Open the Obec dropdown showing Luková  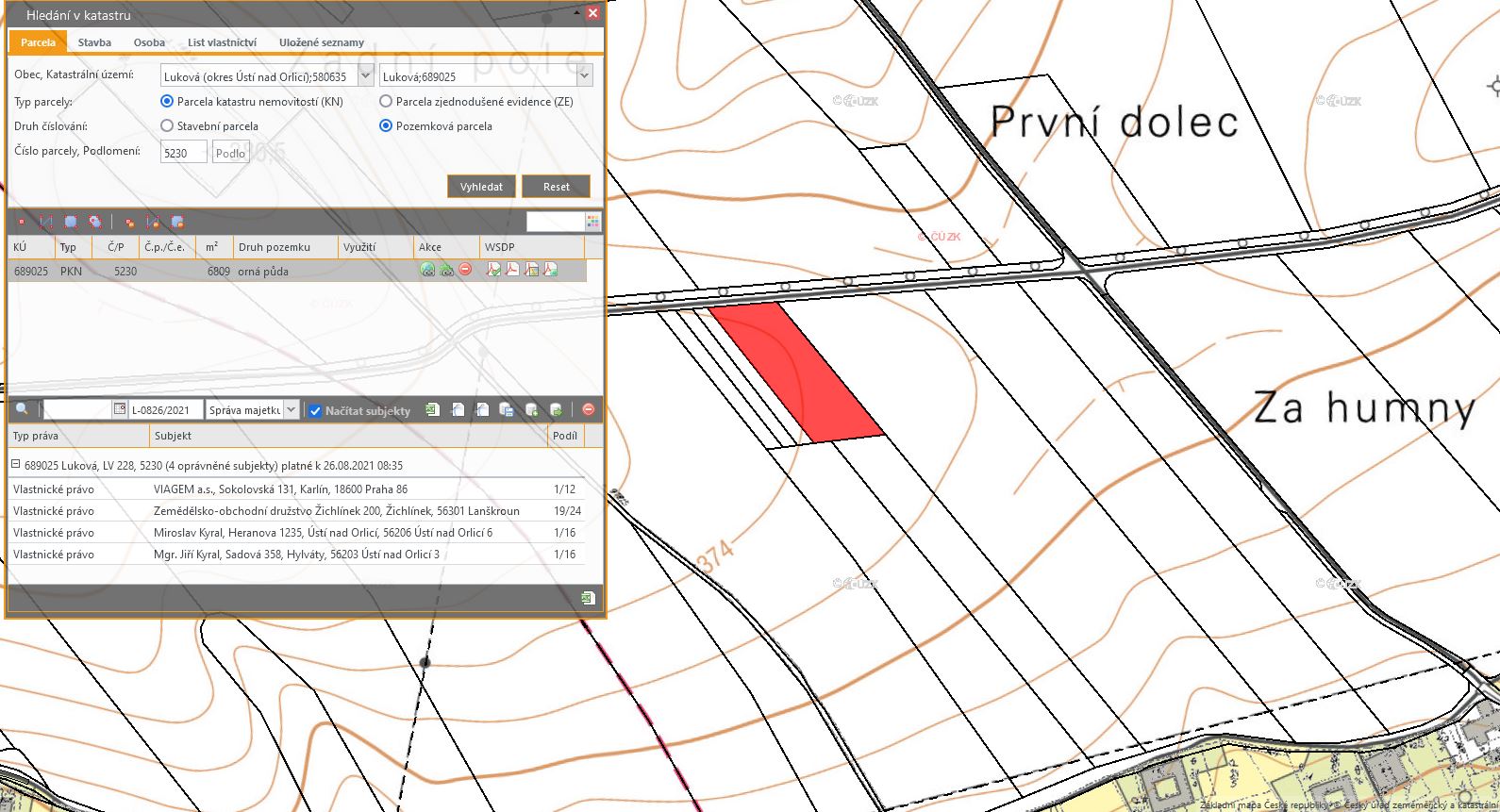tap(366, 77)
